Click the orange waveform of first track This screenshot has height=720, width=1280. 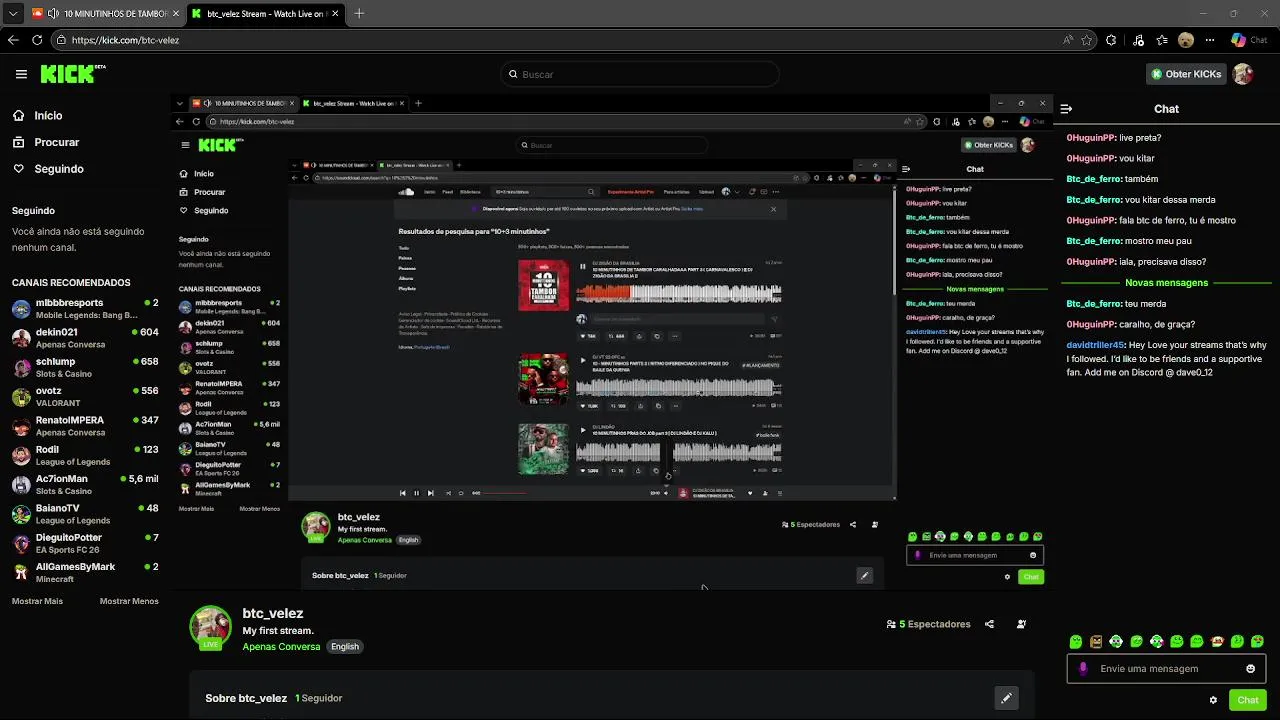click(x=604, y=293)
